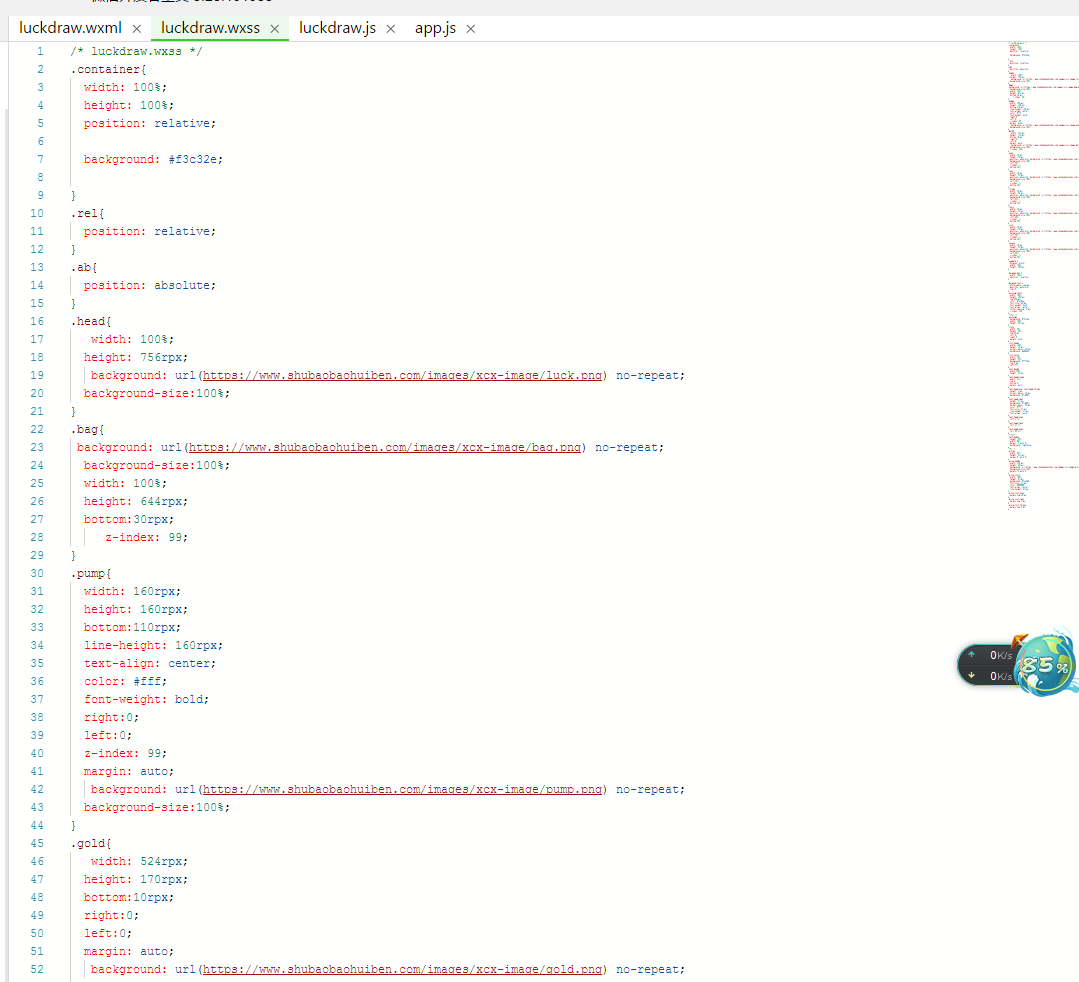Click the 'bottom:30rpx' line
The image size is (1079, 982).
(129, 520)
